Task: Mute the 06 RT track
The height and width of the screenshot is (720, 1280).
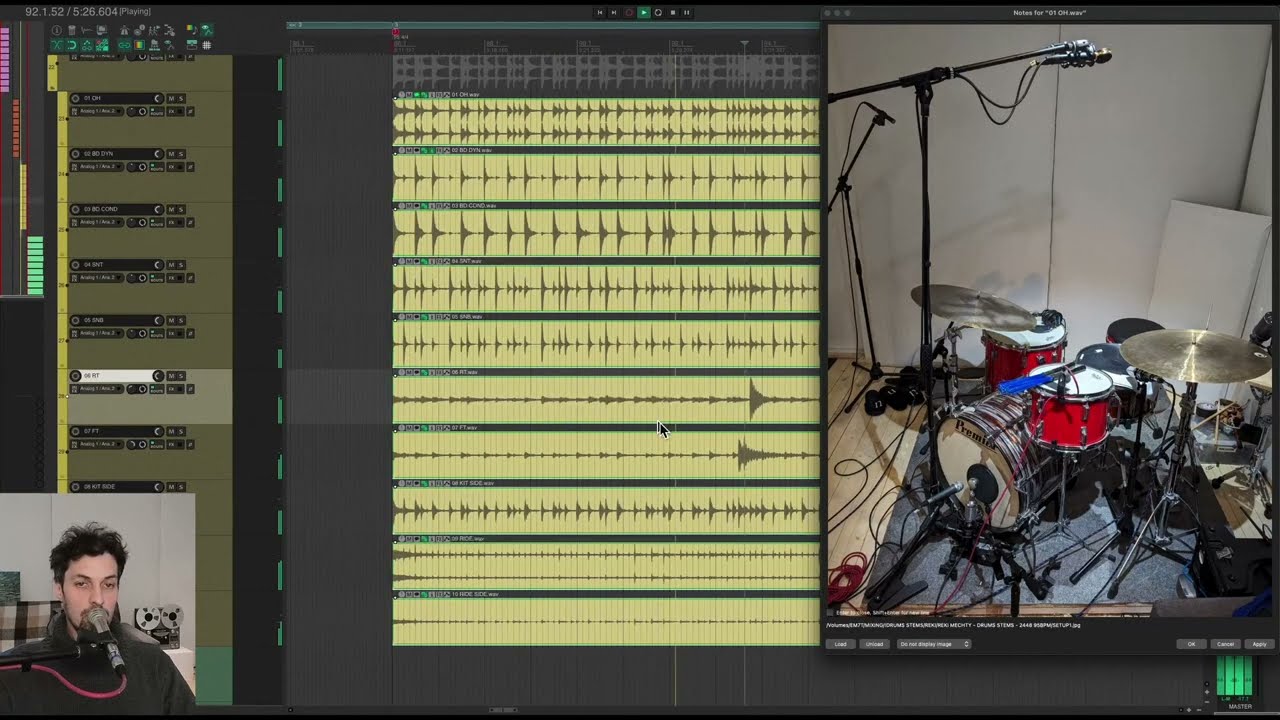Action: coord(171,376)
